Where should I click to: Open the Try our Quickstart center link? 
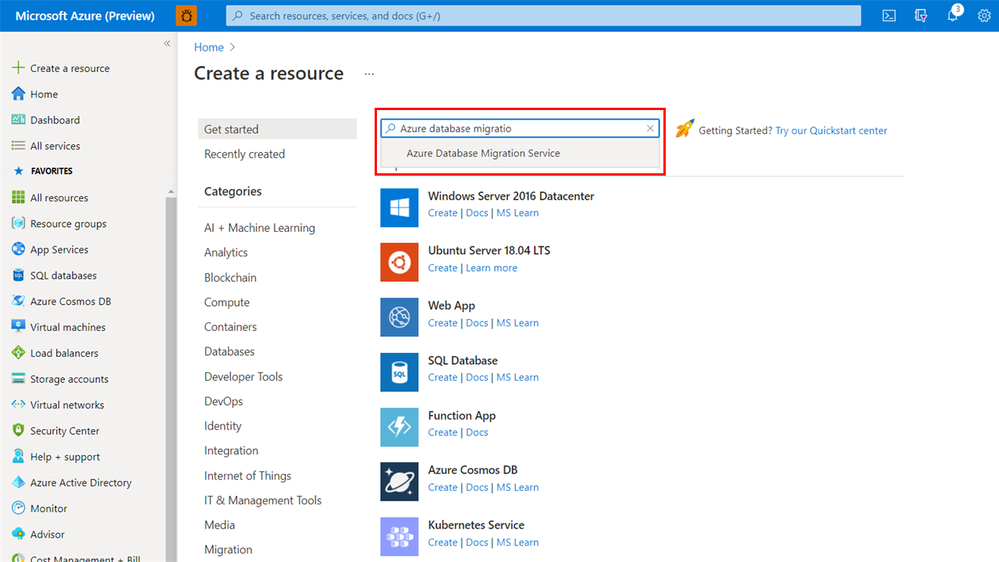831,131
